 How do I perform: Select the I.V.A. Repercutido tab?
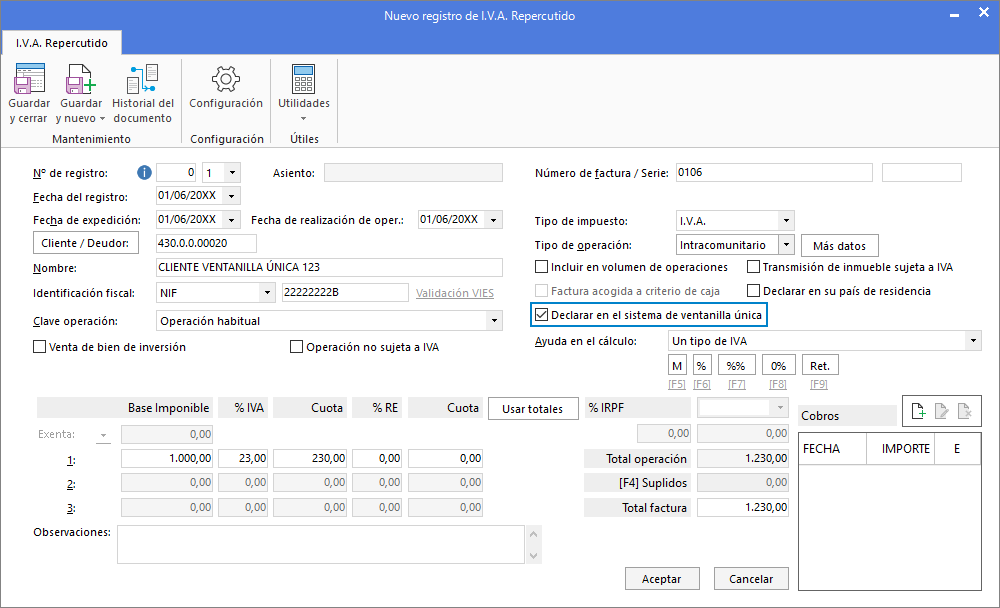tap(62, 43)
